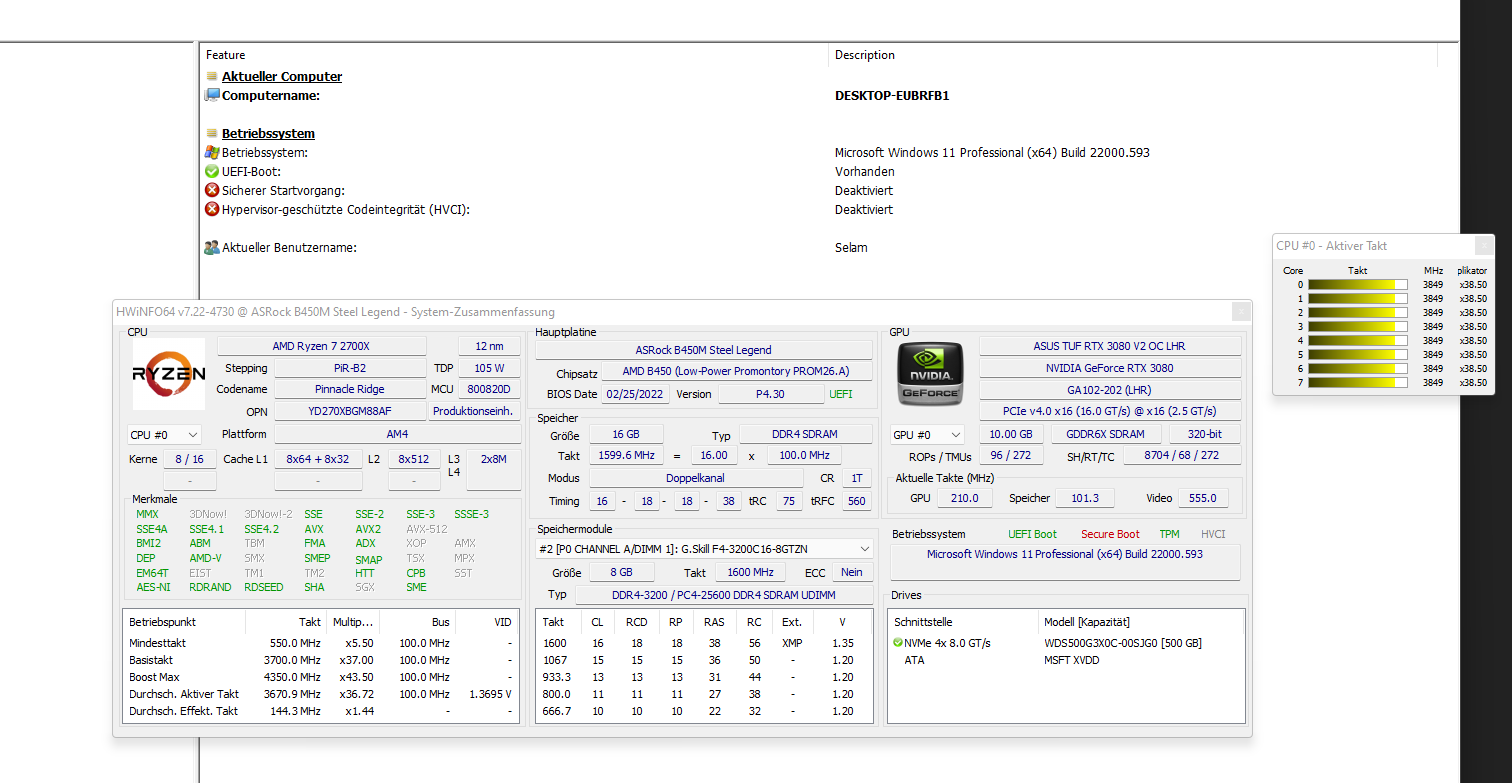Open the CPU #0 selector dropdown

click(165, 435)
